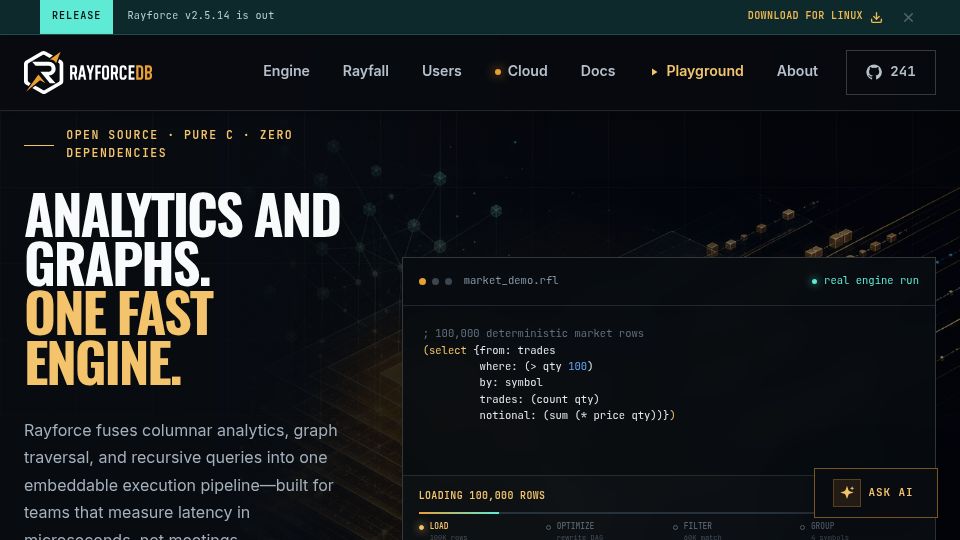Click the '(select {from: trades' code line
This screenshot has width=960, height=540.
click(489, 350)
